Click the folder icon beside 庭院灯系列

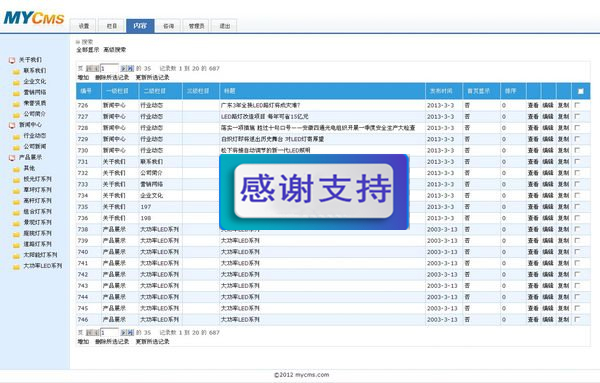tap(16, 234)
